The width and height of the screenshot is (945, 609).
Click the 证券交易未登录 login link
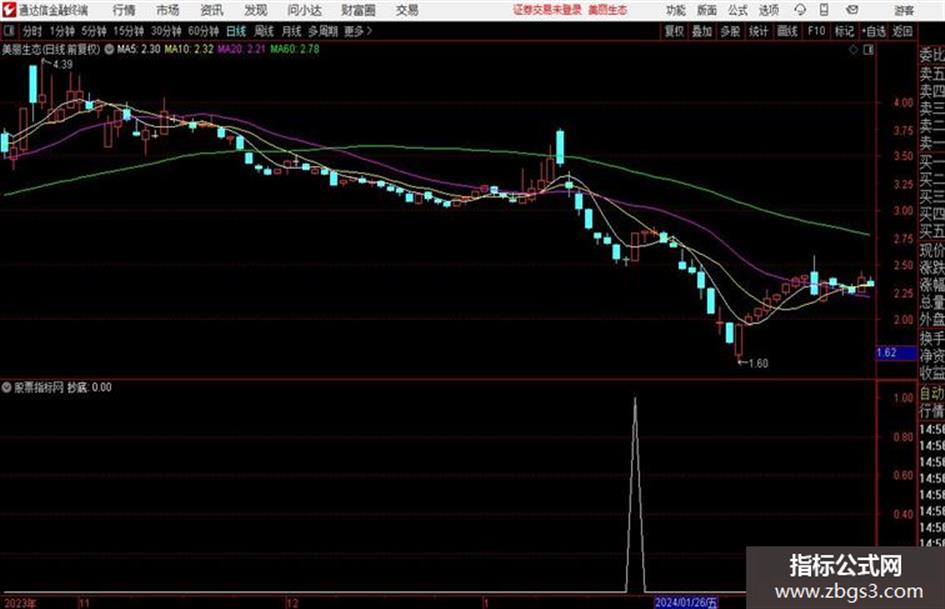[x=547, y=10]
